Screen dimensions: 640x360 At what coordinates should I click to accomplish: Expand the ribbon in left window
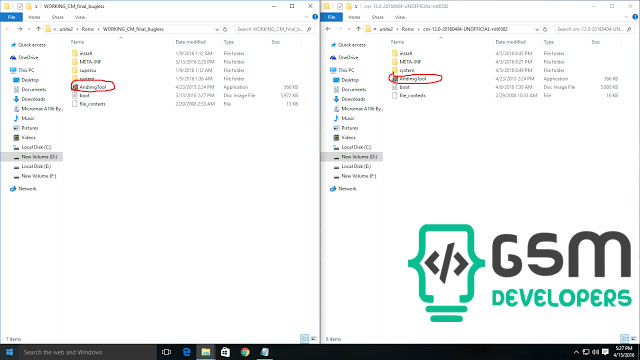306,17
